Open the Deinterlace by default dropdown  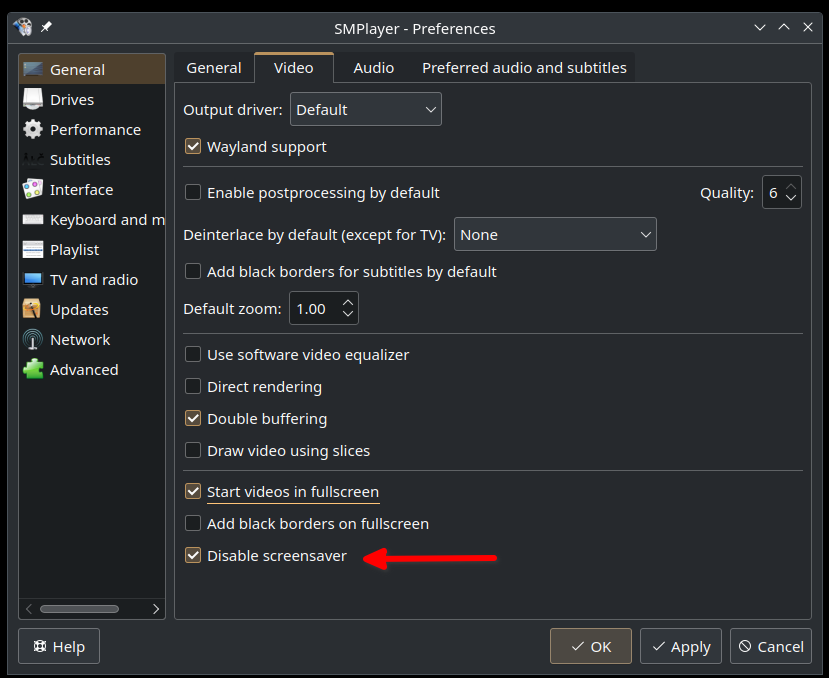[x=555, y=234]
